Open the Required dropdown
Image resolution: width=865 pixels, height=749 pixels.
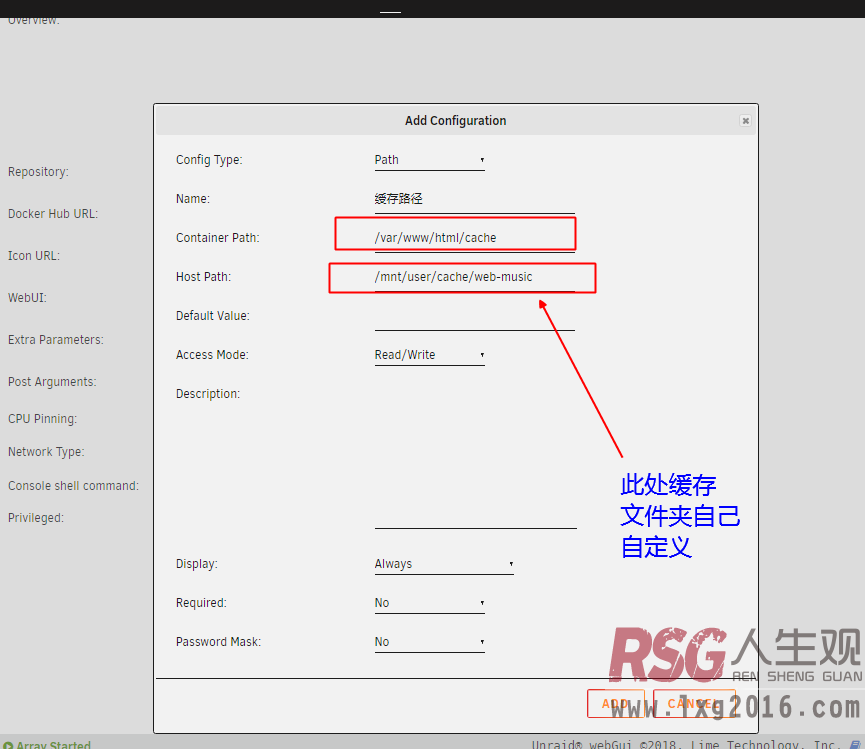pos(429,603)
